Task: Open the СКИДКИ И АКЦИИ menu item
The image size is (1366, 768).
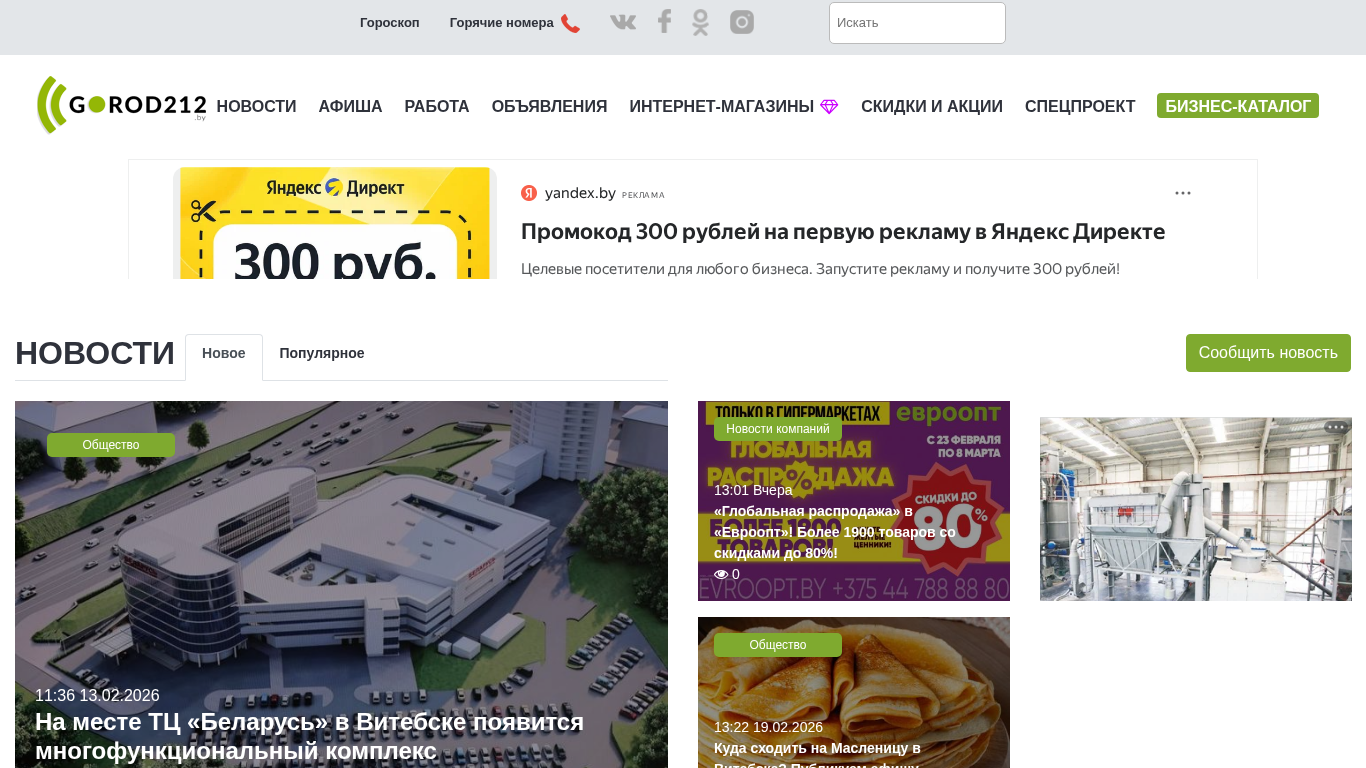Action: [932, 107]
